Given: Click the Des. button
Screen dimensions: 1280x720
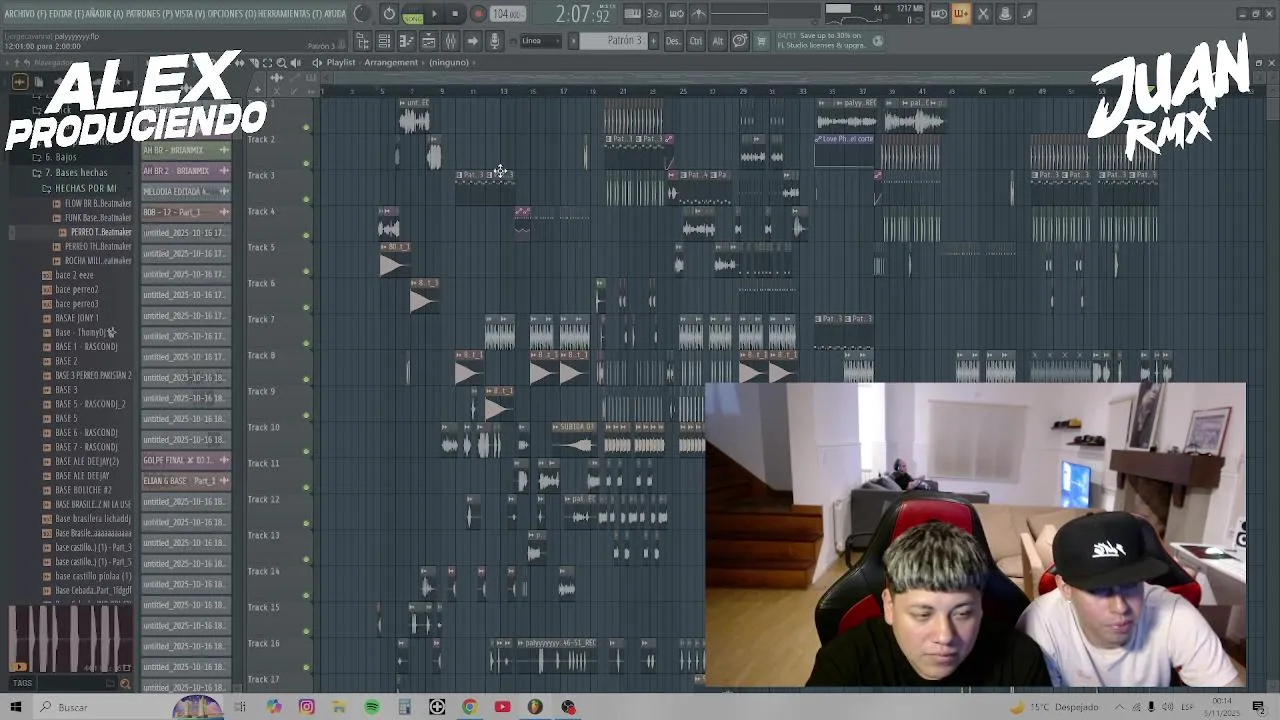Looking at the screenshot, I should 673,41.
